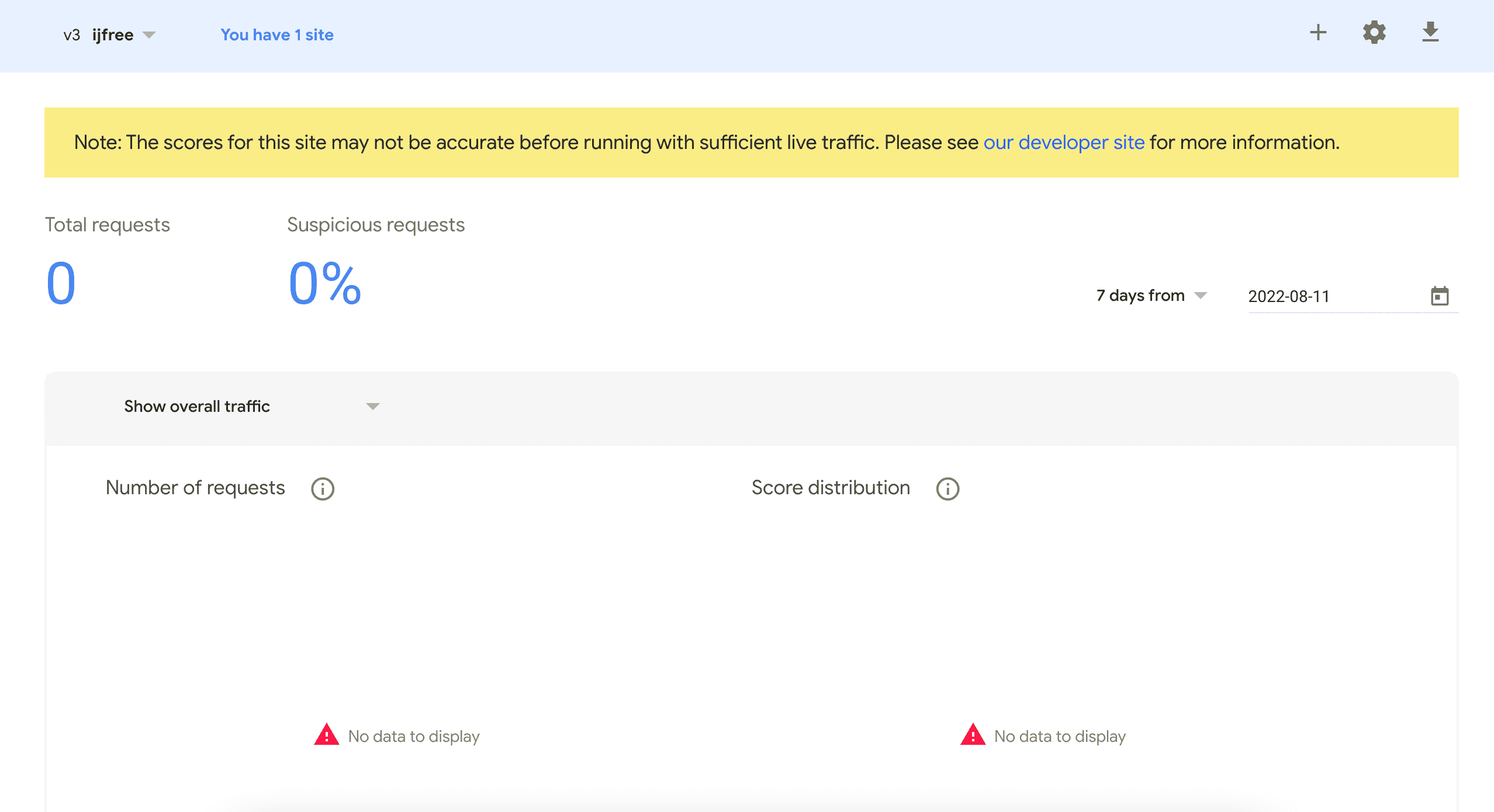The height and width of the screenshot is (812, 1494).
Task: Open the 'our developer site' link
Action: [1063, 143]
